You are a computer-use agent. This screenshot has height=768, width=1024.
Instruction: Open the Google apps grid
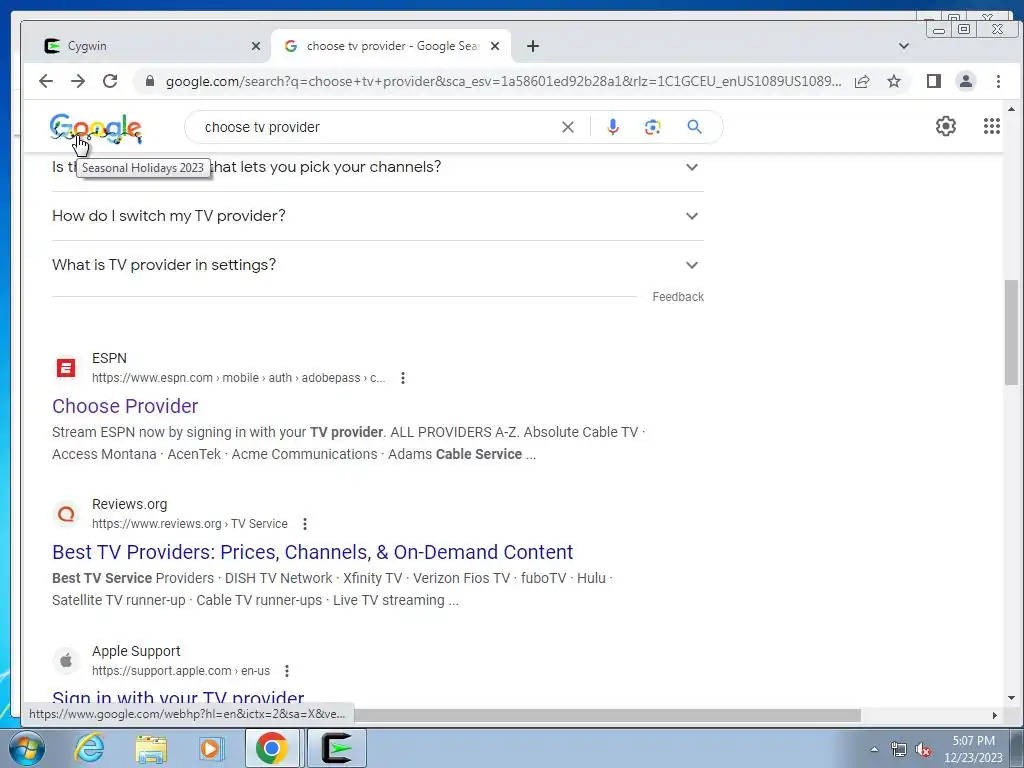[991, 126]
